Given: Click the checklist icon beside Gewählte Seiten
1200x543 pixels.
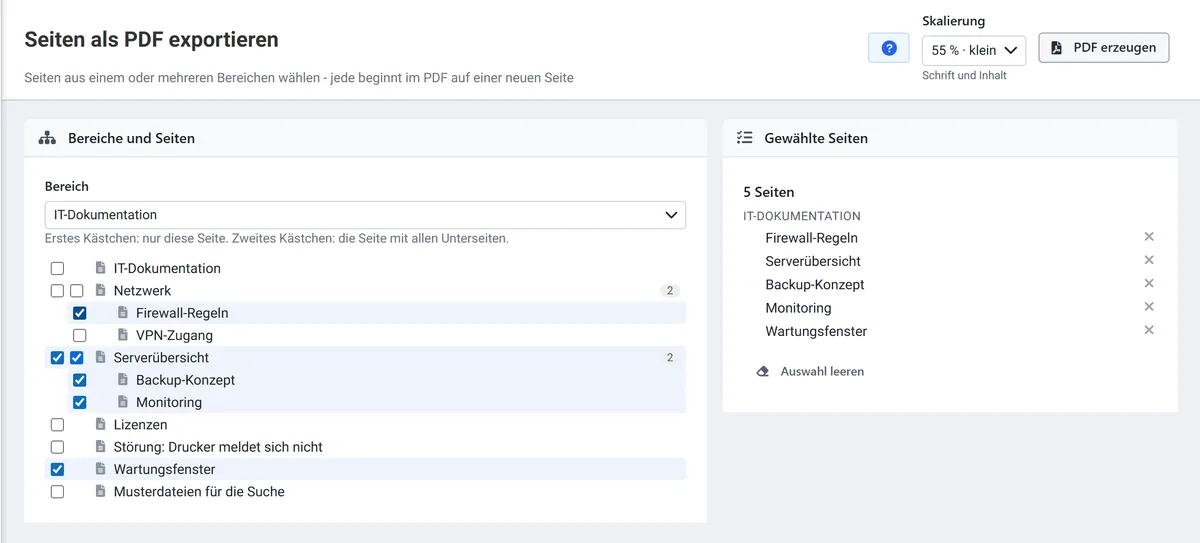Looking at the screenshot, I should (744, 138).
